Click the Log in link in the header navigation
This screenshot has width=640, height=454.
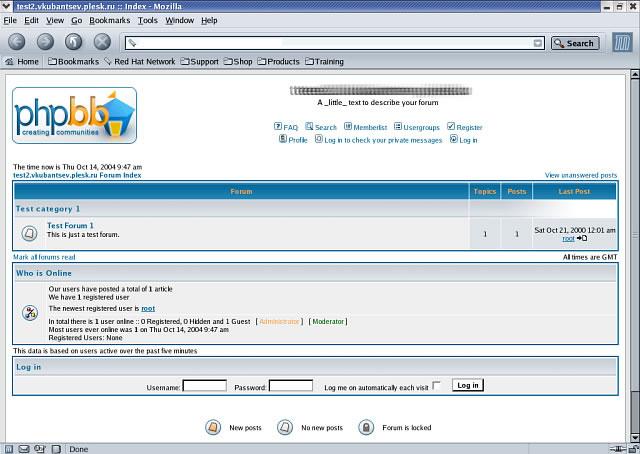click(464, 140)
